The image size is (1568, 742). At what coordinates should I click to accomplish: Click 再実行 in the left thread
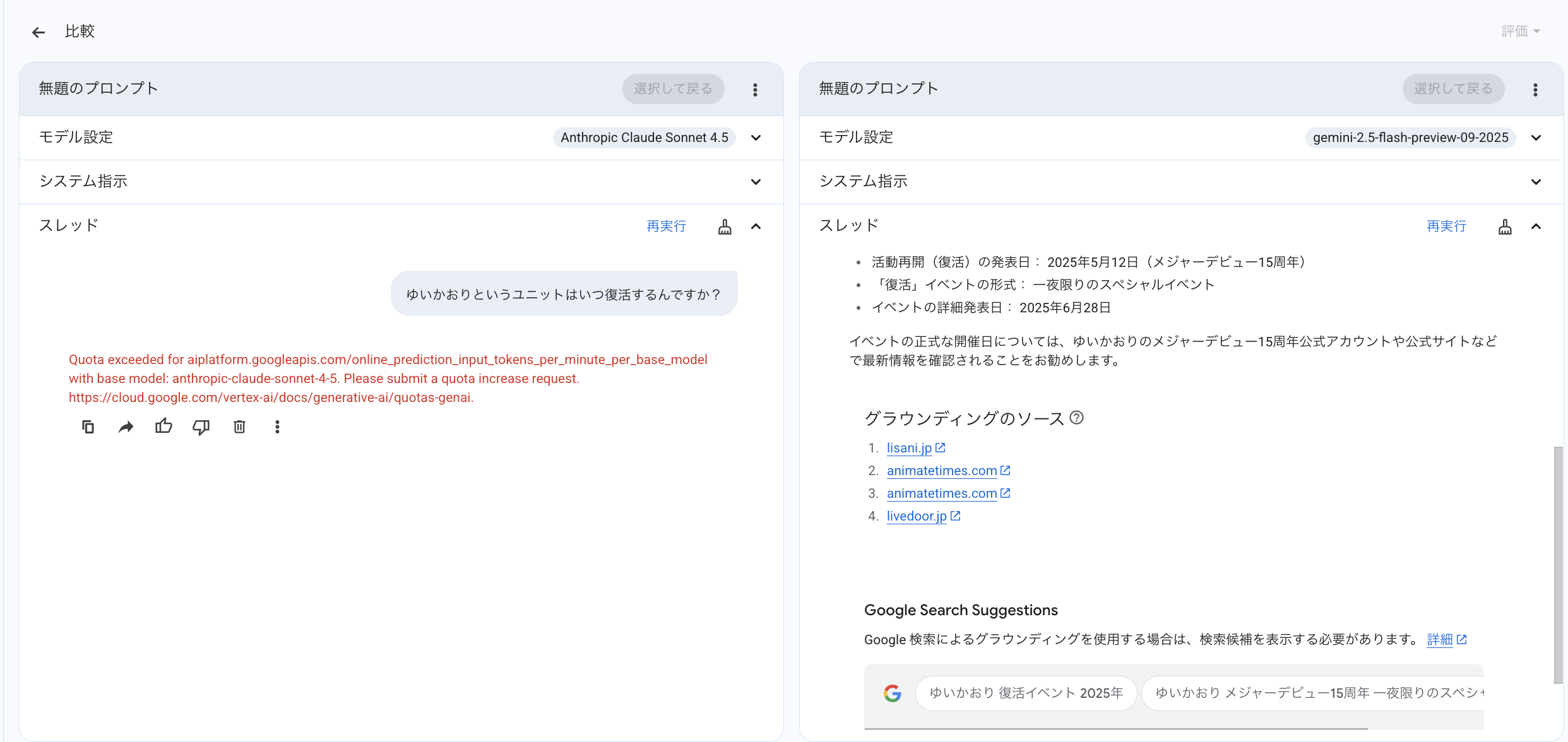click(666, 227)
